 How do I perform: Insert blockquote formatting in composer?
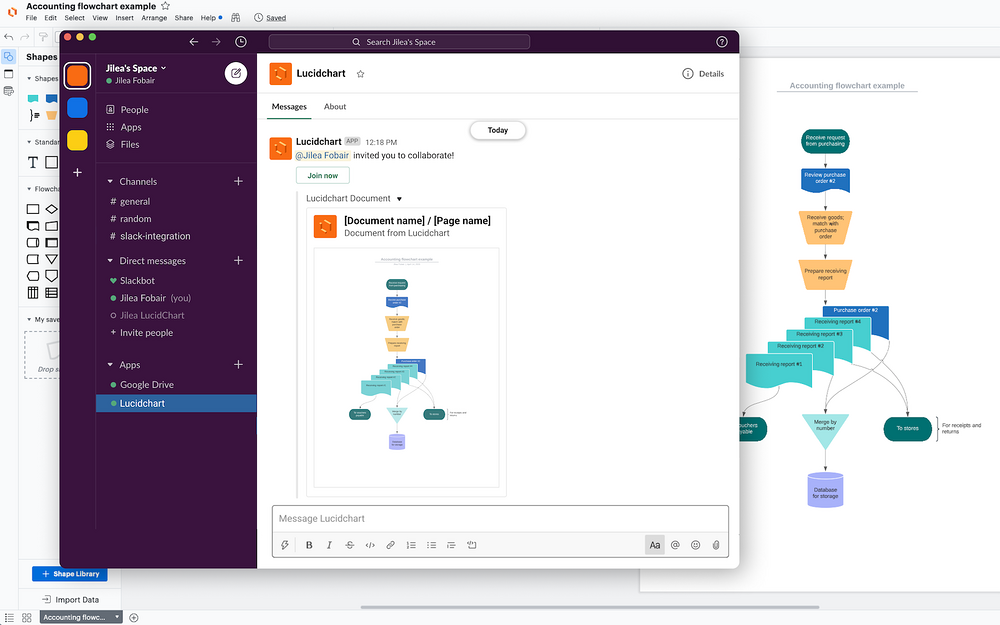coord(452,545)
